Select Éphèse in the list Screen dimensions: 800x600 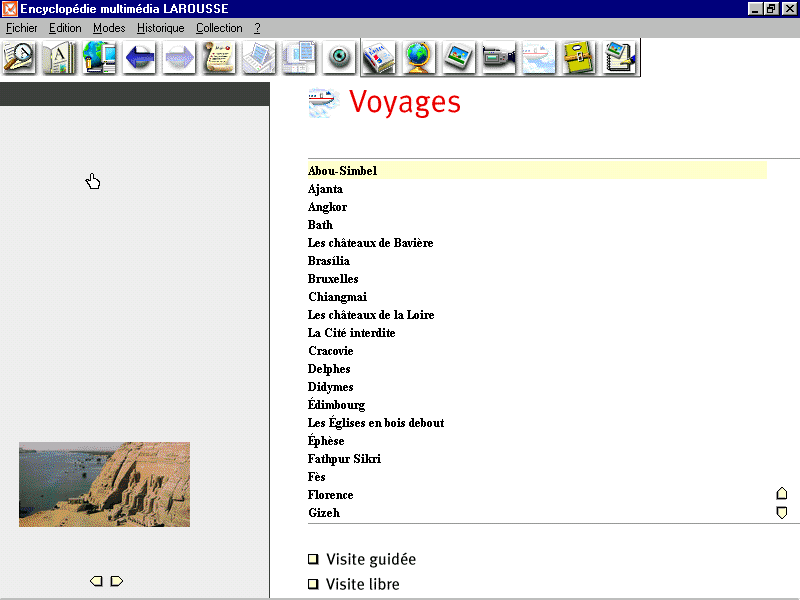click(326, 440)
